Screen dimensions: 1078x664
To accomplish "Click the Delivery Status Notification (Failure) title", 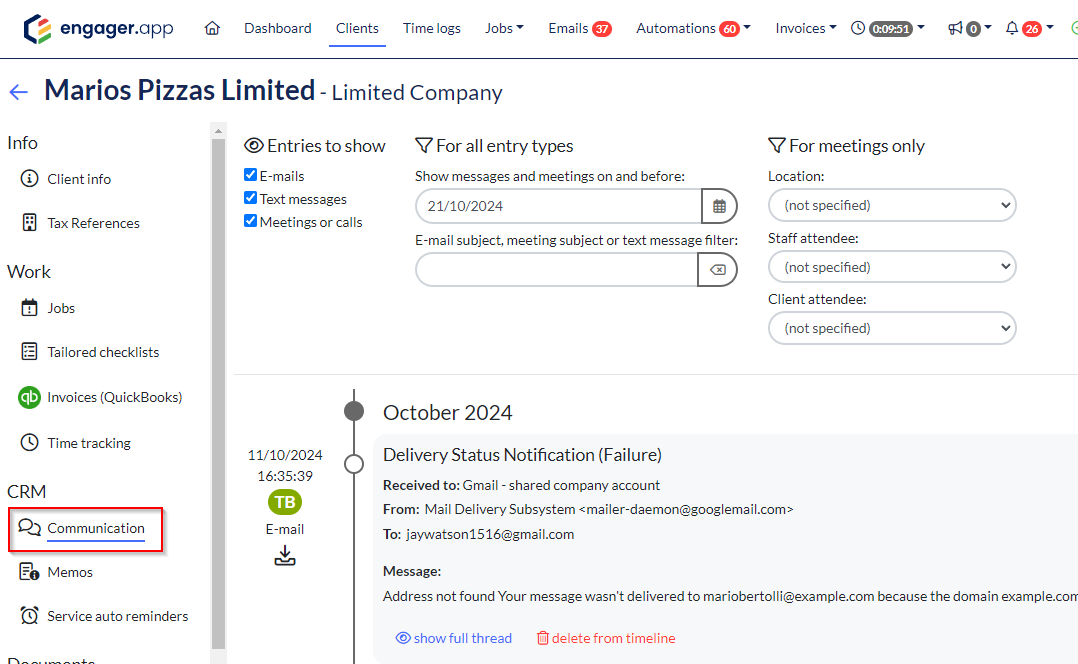I will point(522,455).
